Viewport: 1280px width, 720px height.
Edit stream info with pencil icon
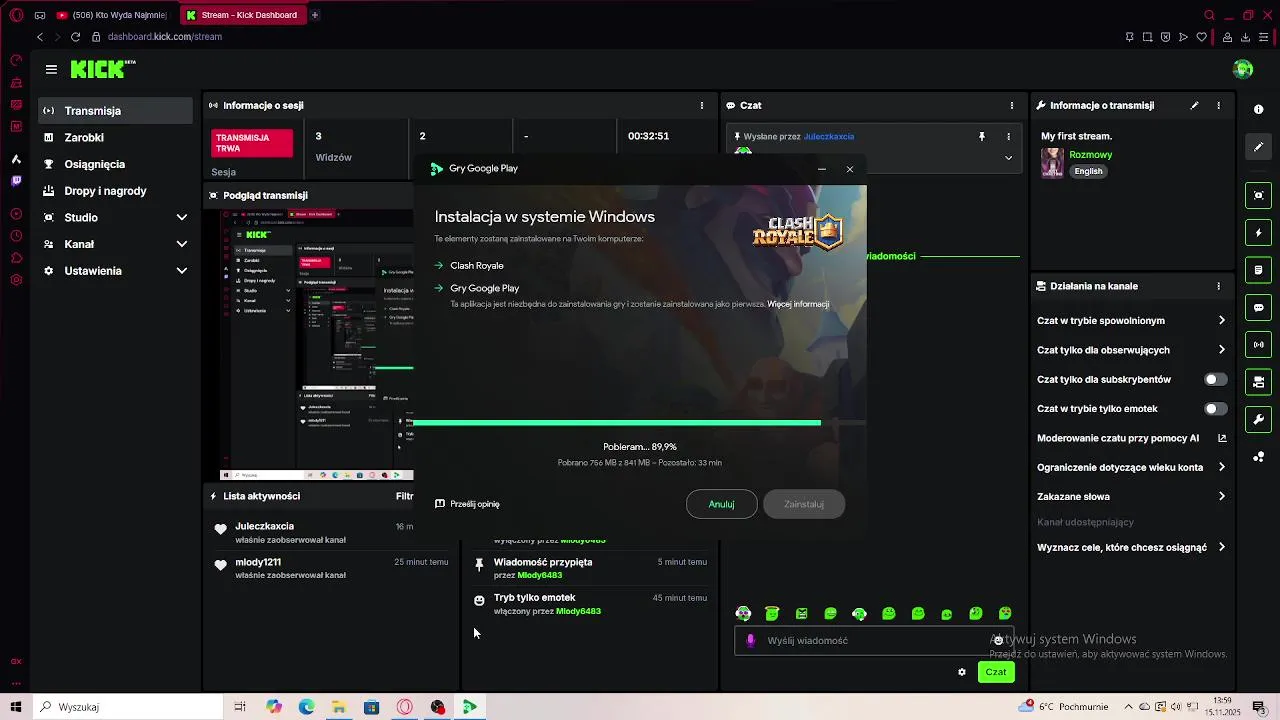coord(1194,105)
